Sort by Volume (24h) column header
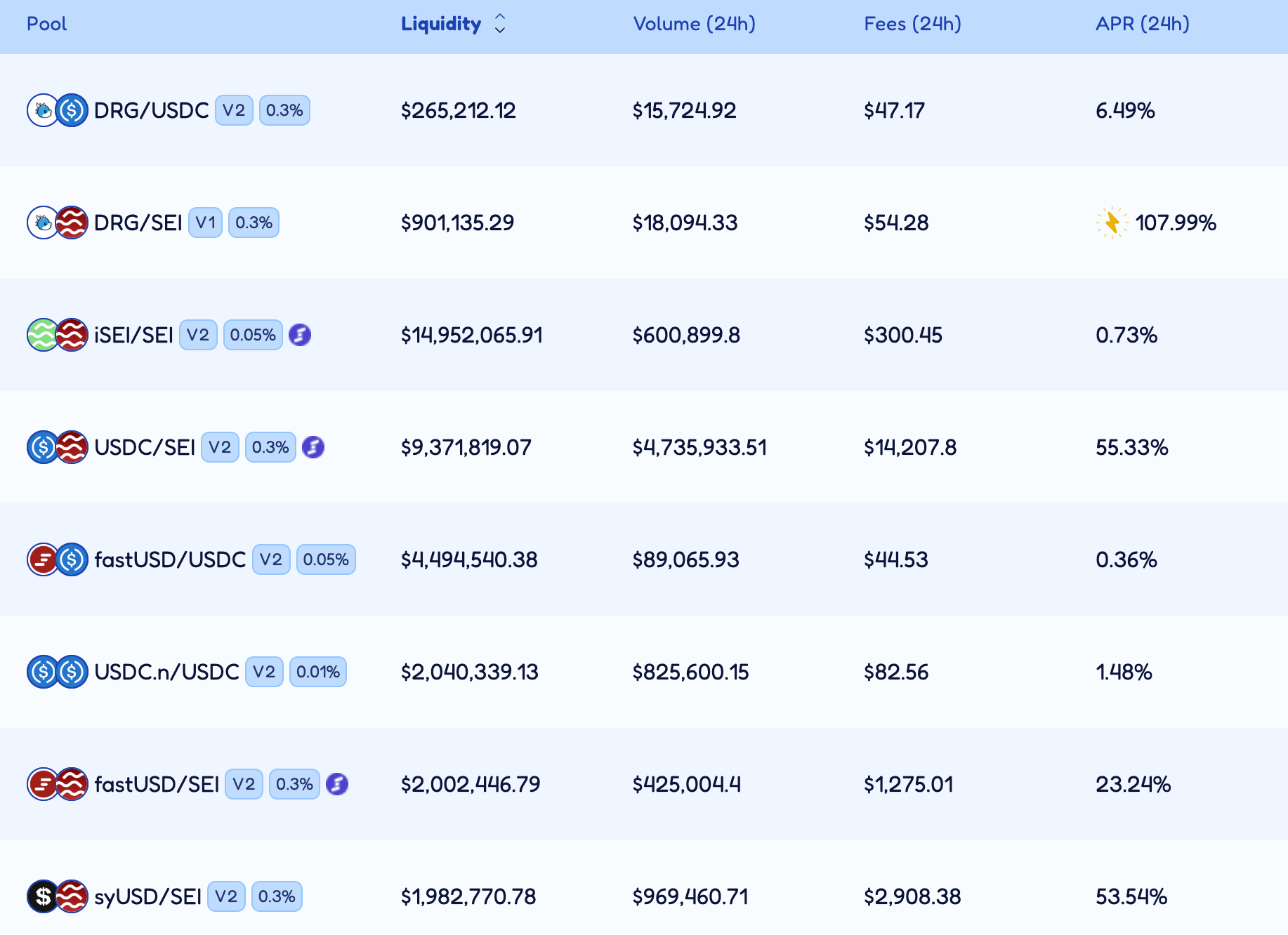1288x935 pixels. point(694,24)
